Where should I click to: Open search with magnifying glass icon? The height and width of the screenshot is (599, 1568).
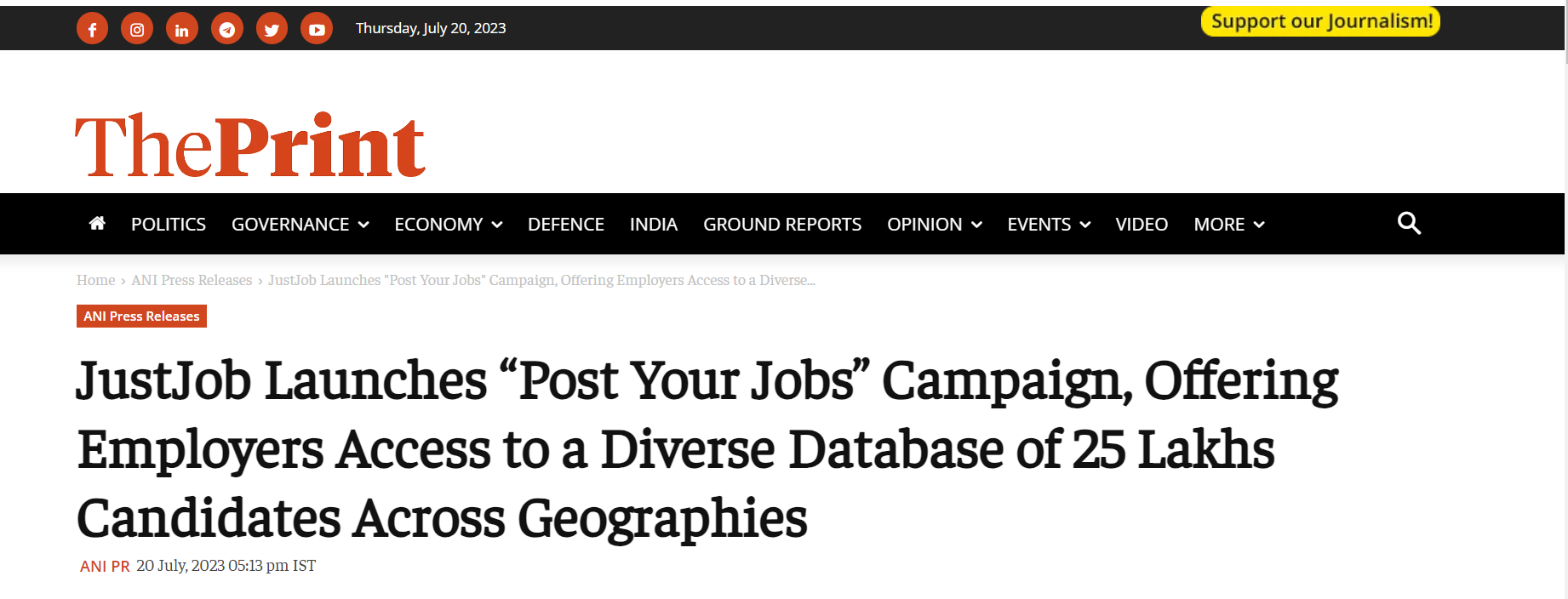point(1409,223)
